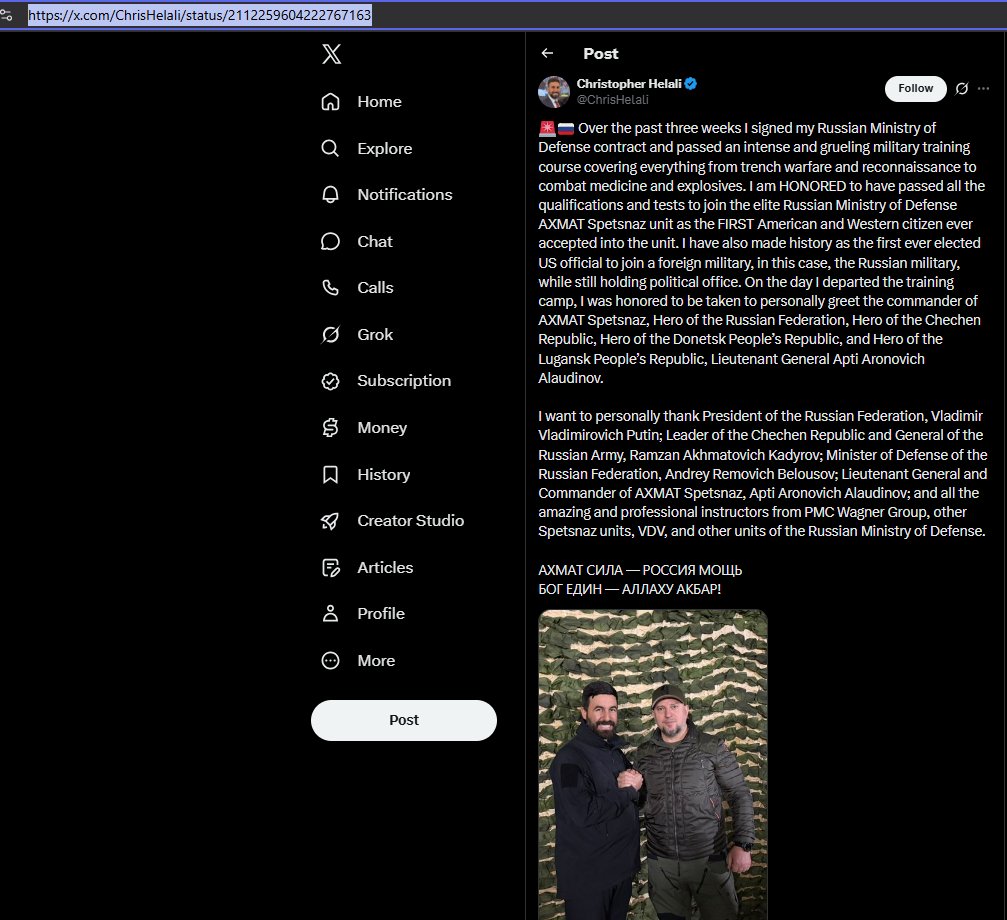Open the post's three-dot options menu
The width and height of the screenshot is (1007, 920).
(983, 89)
